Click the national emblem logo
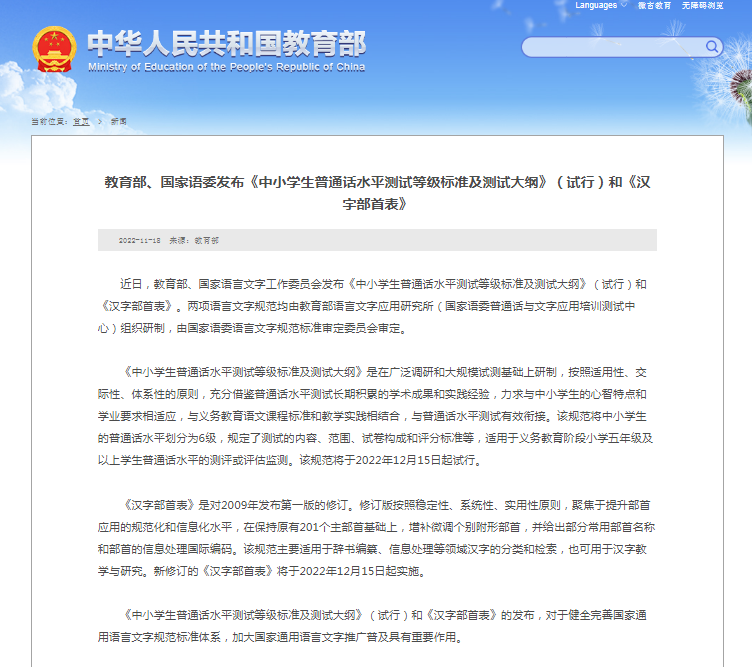Viewport: 752px width, 667px height. tap(54, 49)
